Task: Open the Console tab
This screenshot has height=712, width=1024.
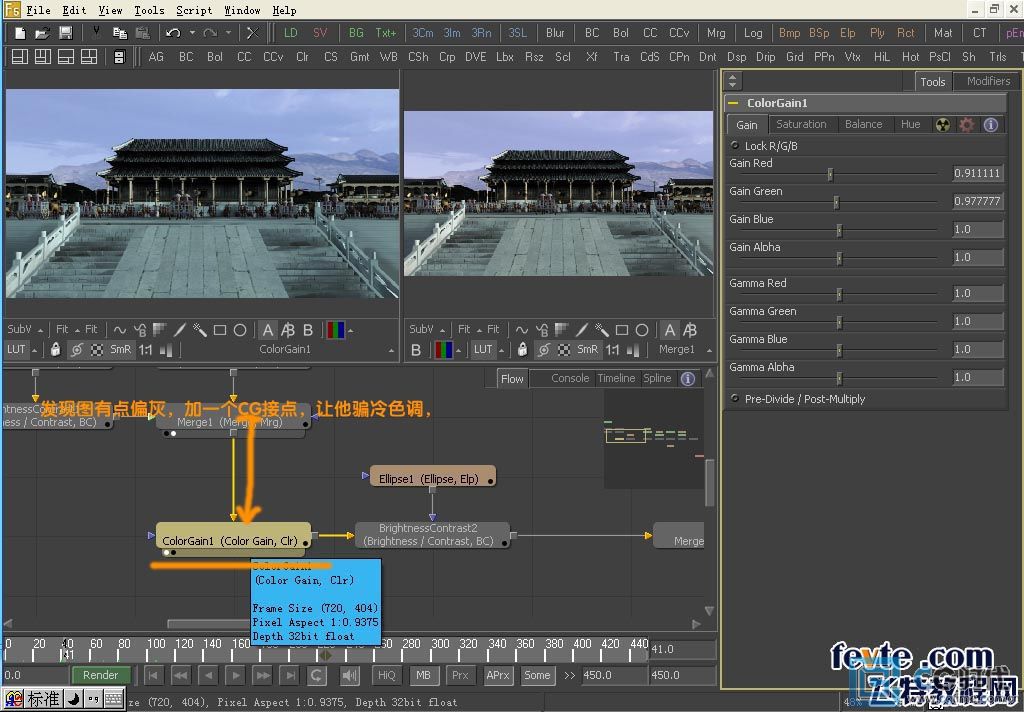Action: [569, 378]
